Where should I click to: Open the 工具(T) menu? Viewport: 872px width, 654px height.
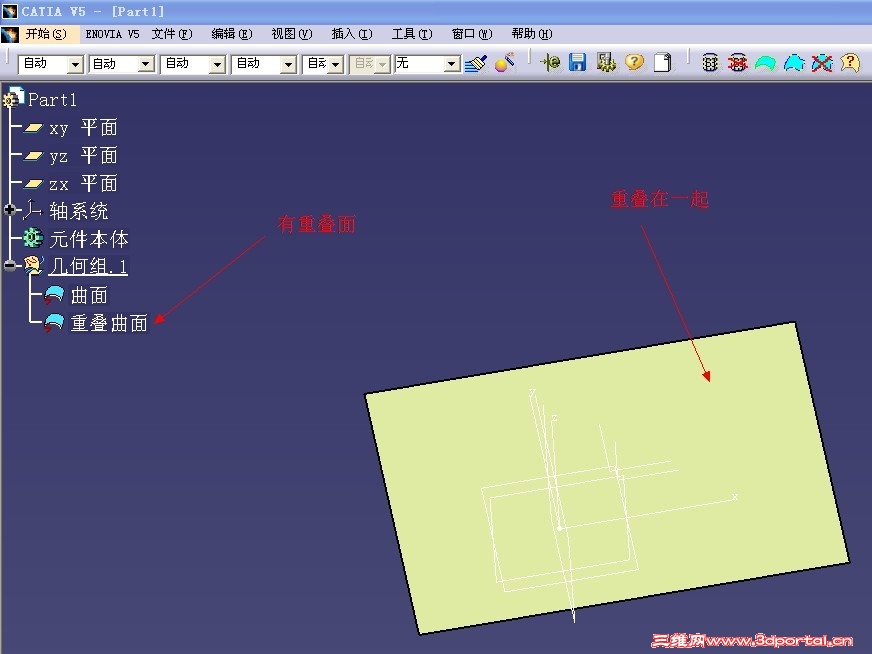tap(412, 34)
